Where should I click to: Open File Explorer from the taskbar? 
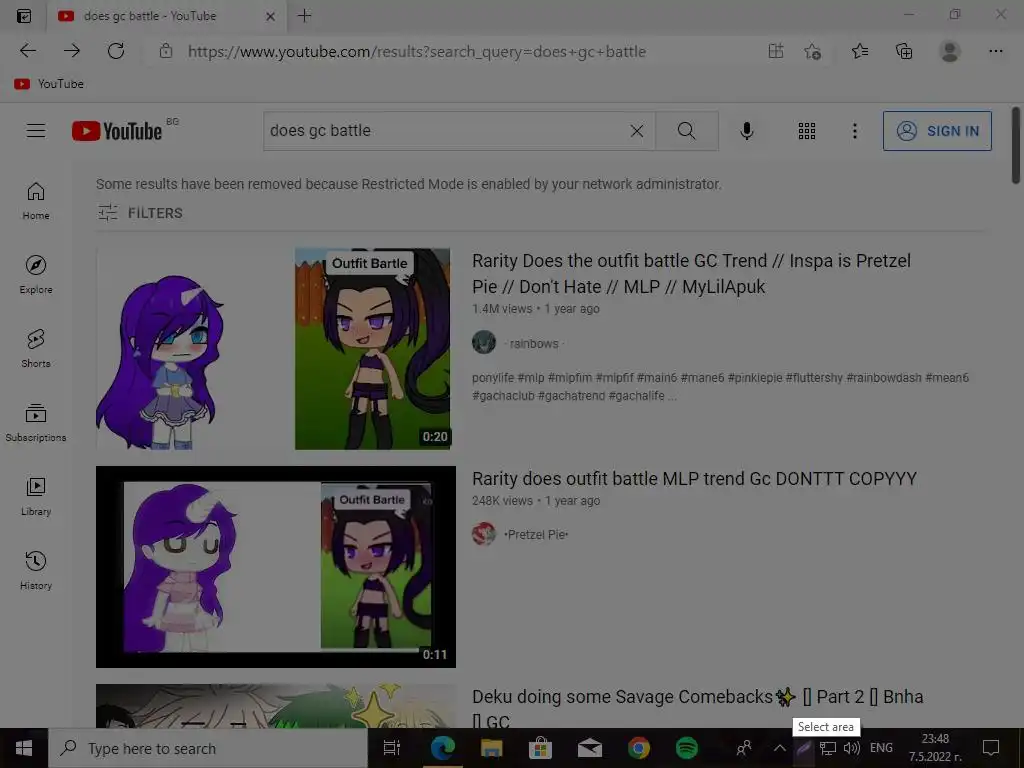point(492,748)
